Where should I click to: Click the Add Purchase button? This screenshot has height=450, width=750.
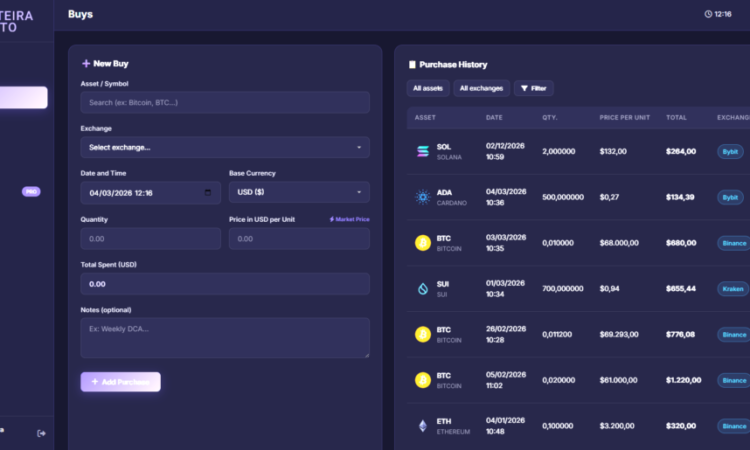[121, 382]
